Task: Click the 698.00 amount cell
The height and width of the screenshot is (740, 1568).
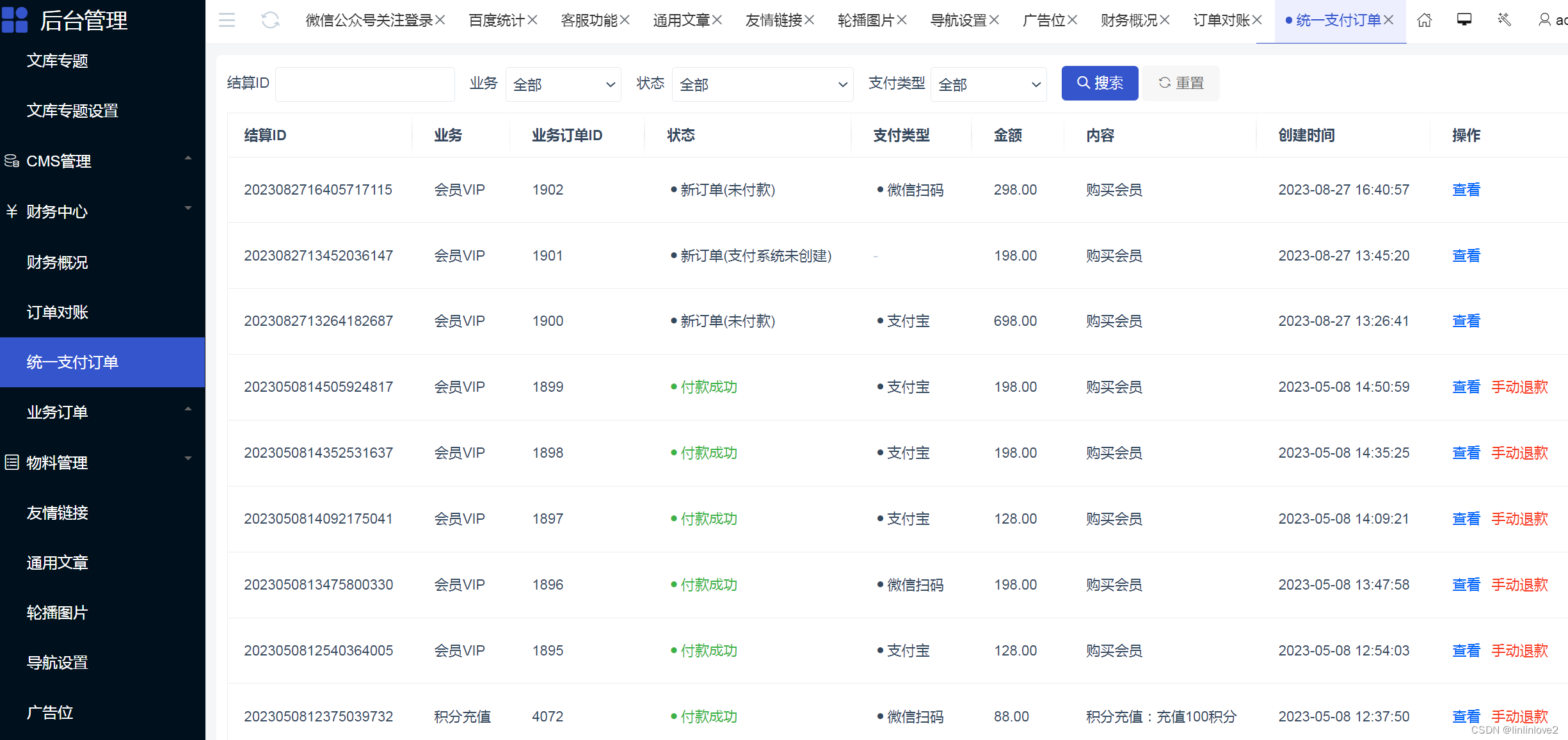Action: (1015, 321)
